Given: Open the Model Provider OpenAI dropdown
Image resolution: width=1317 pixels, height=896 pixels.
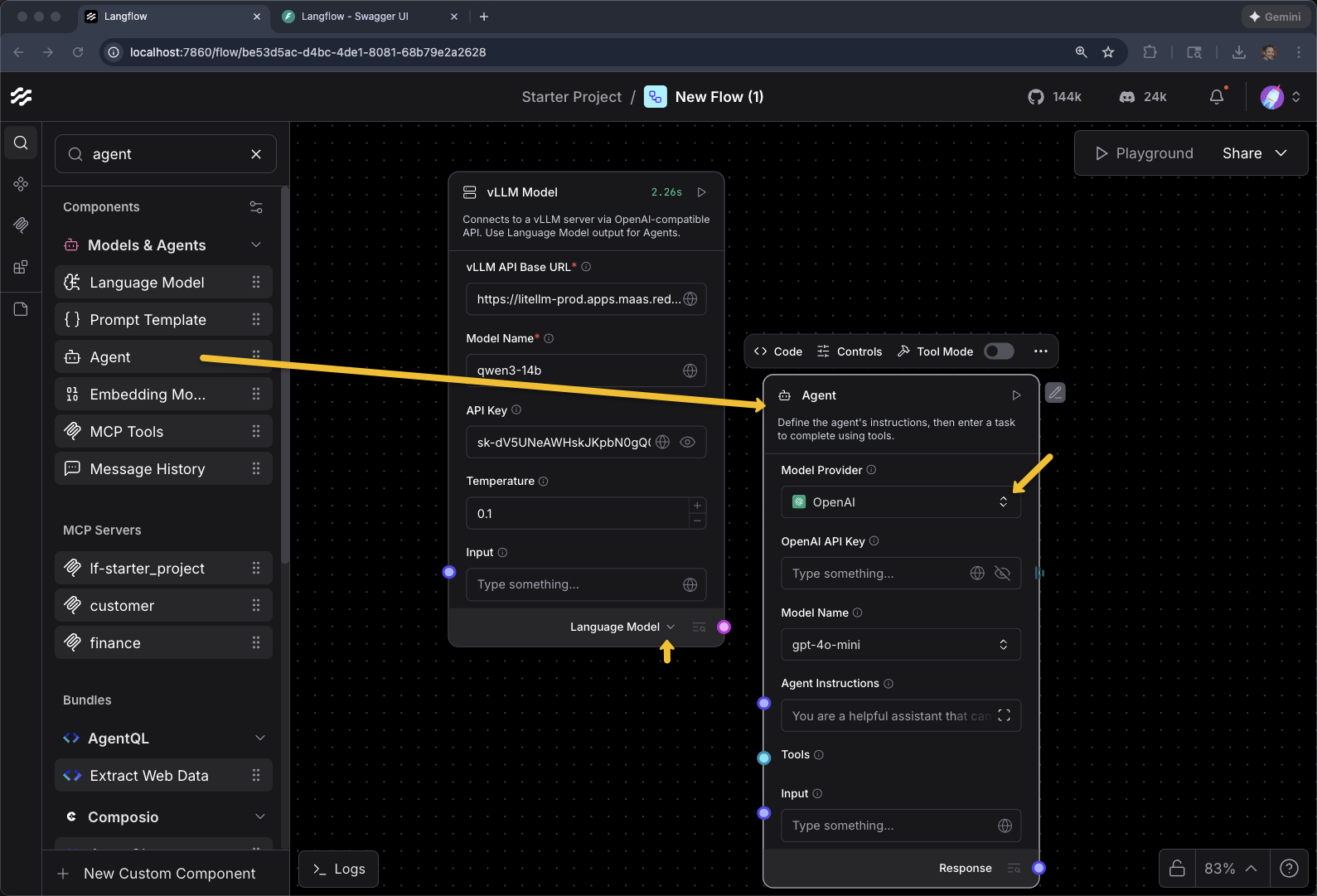Looking at the screenshot, I should pyautogui.click(x=900, y=502).
